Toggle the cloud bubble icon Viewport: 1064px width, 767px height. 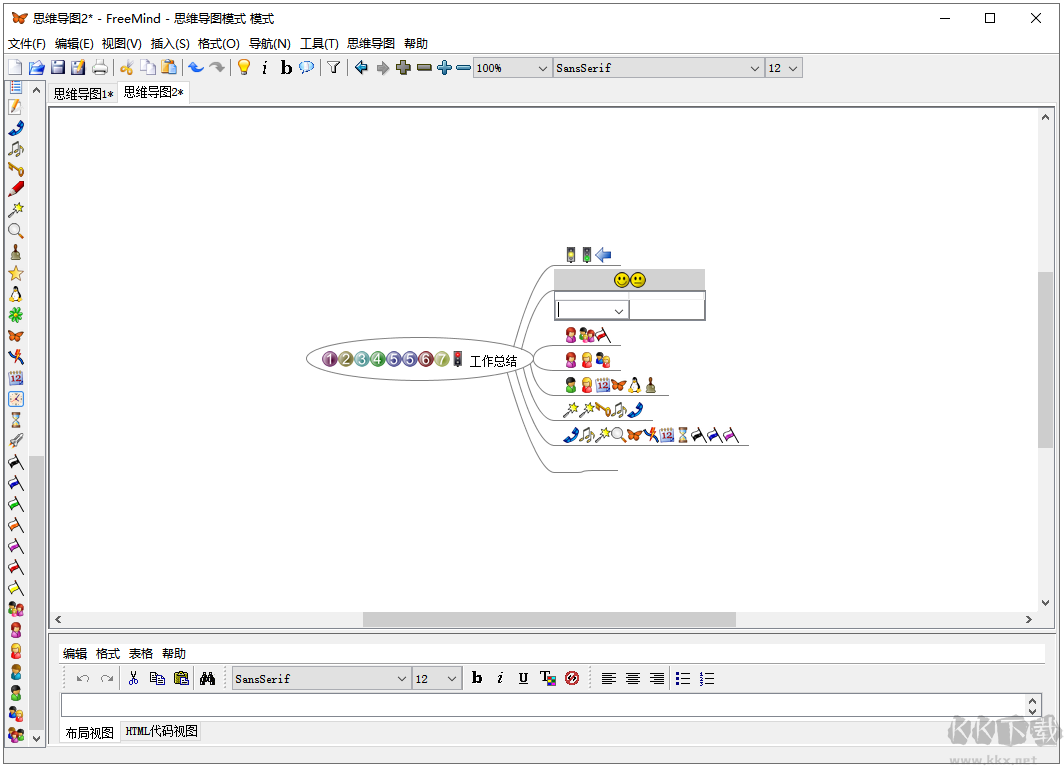[307, 67]
